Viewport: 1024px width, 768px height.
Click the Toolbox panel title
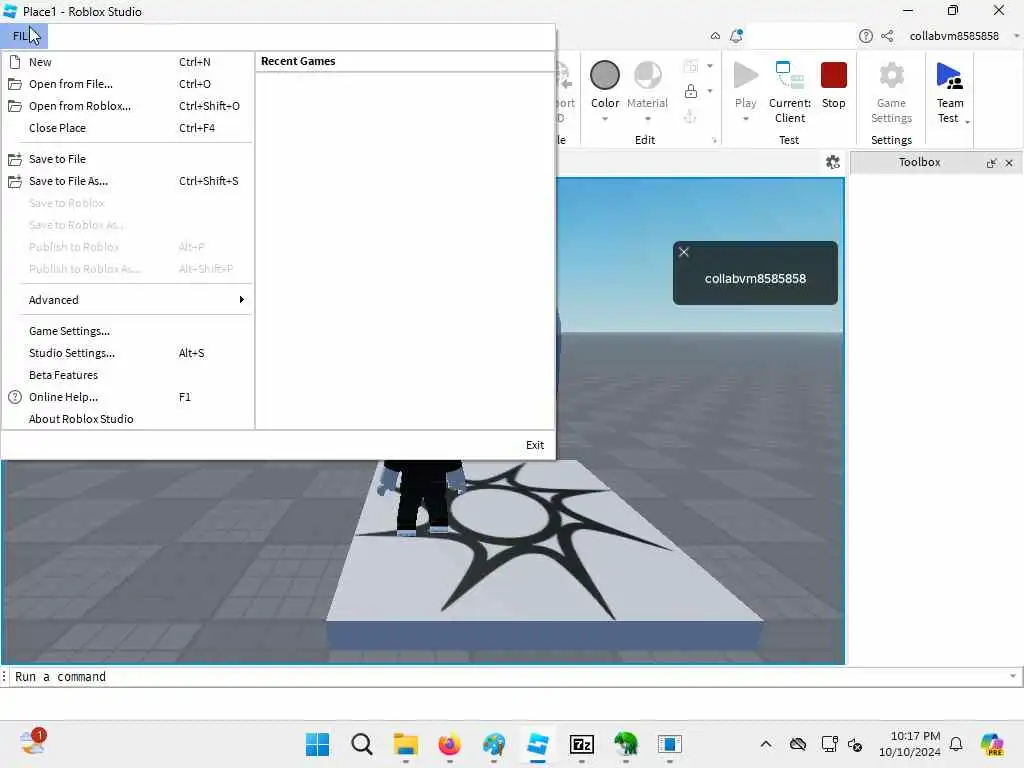click(x=919, y=162)
